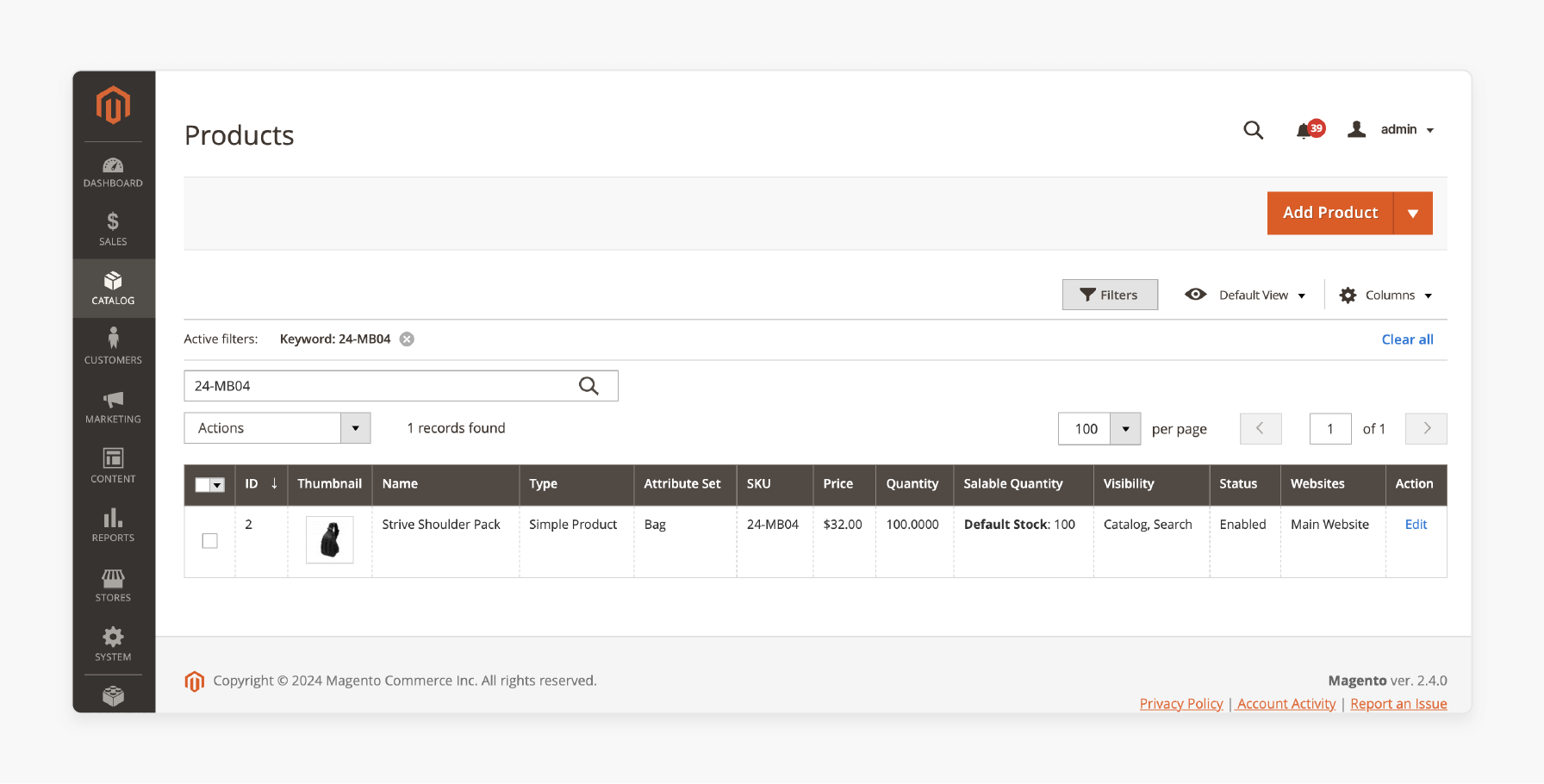Open the Privacy Policy link
The height and width of the screenshot is (784, 1544).
[1181, 704]
